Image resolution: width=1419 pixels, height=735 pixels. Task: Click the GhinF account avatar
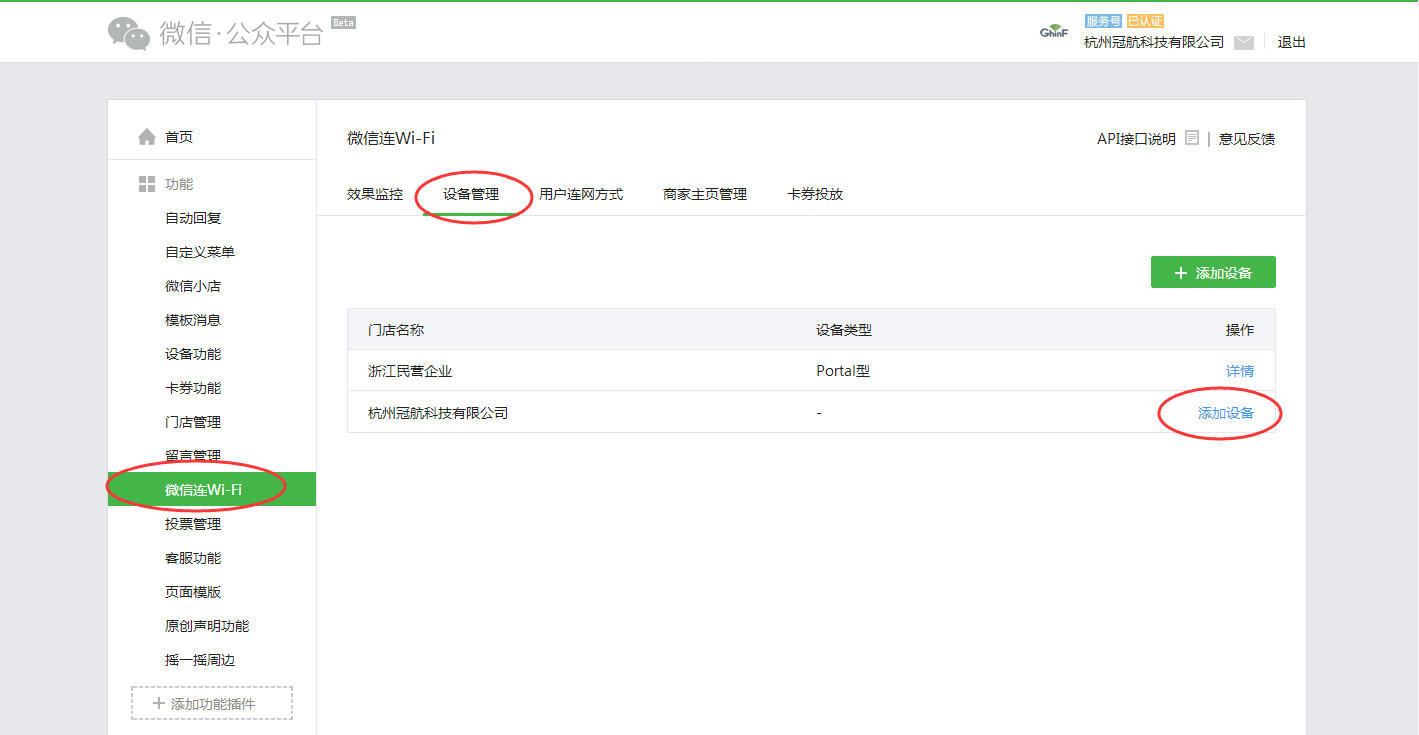(1054, 33)
